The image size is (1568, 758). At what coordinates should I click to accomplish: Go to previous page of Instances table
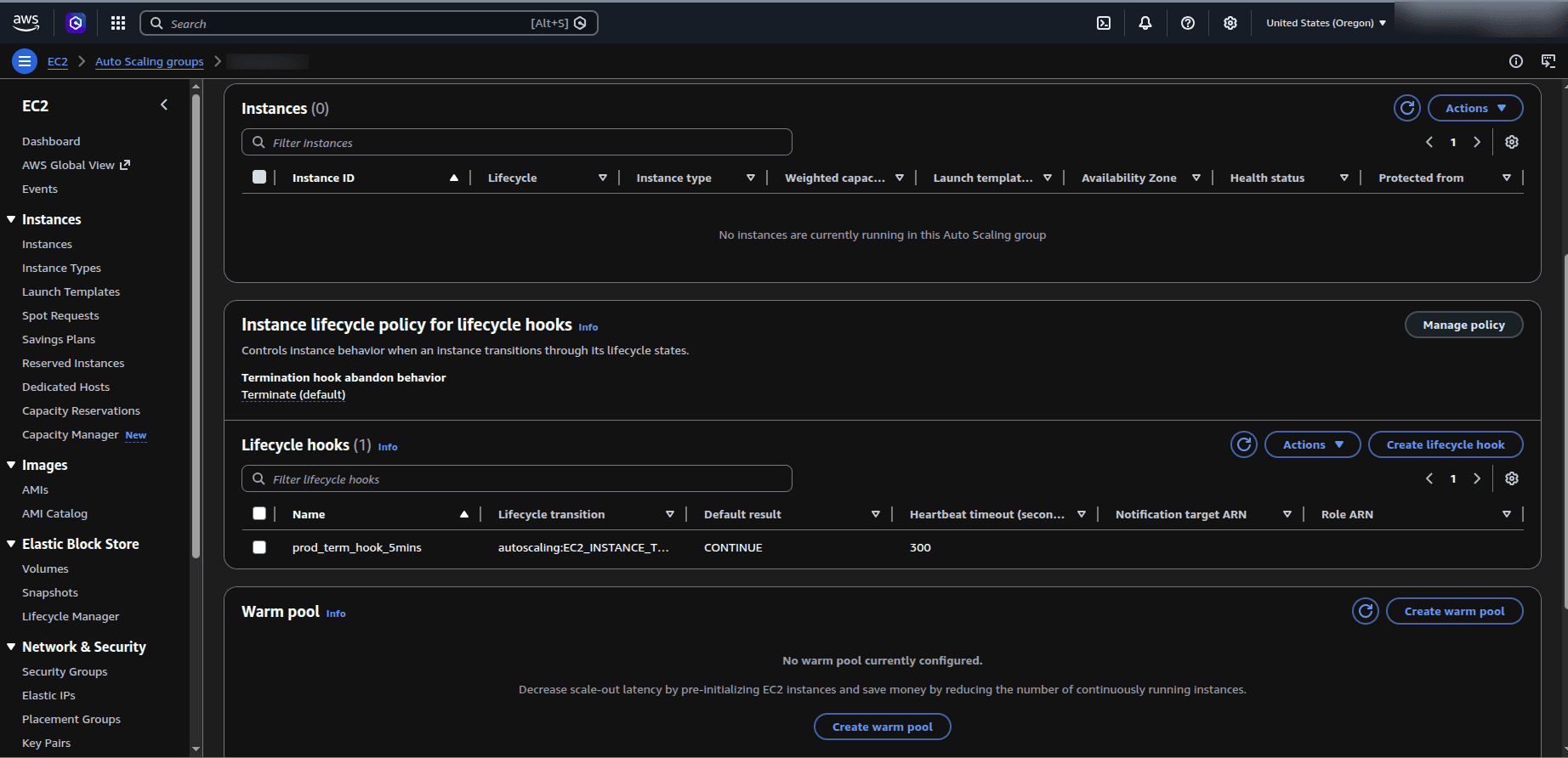(1429, 142)
